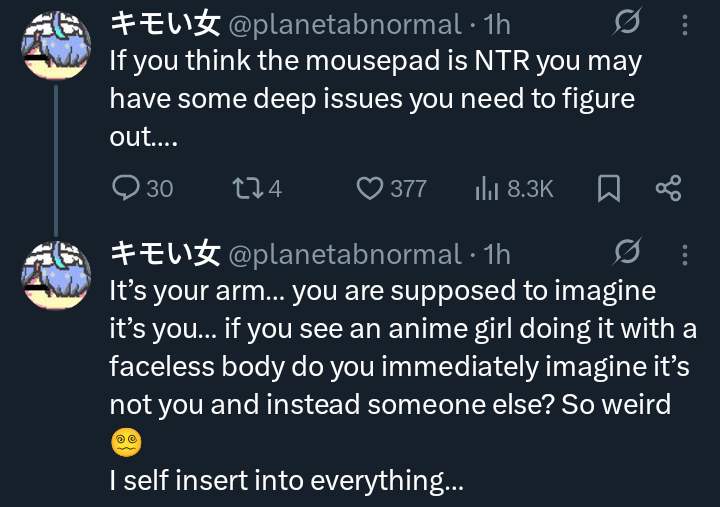This screenshot has width=720, height=507.
Task: Click the 1h timestamp on the first tweet
Action: [x=496, y=24]
